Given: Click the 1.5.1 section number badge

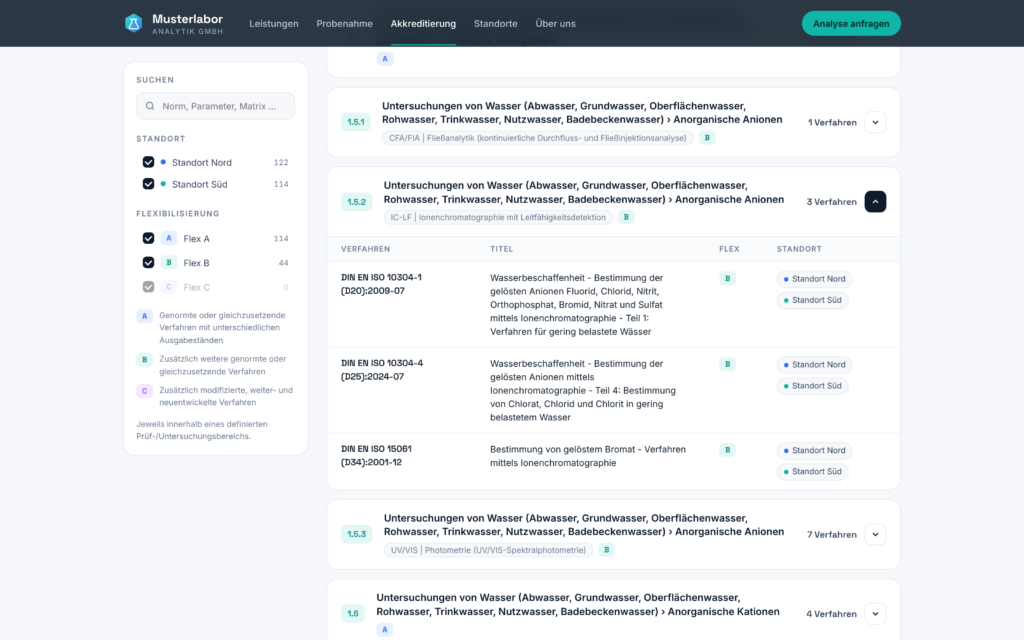Looking at the screenshot, I should [x=355, y=122].
